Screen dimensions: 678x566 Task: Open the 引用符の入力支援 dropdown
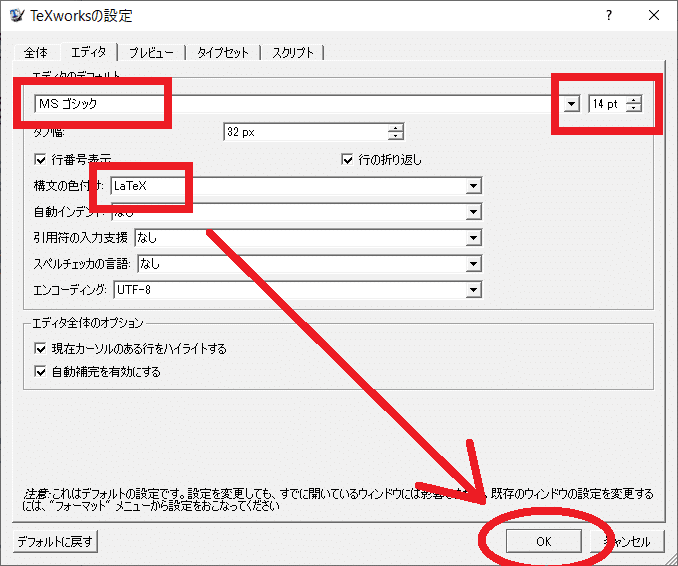tap(308, 238)
